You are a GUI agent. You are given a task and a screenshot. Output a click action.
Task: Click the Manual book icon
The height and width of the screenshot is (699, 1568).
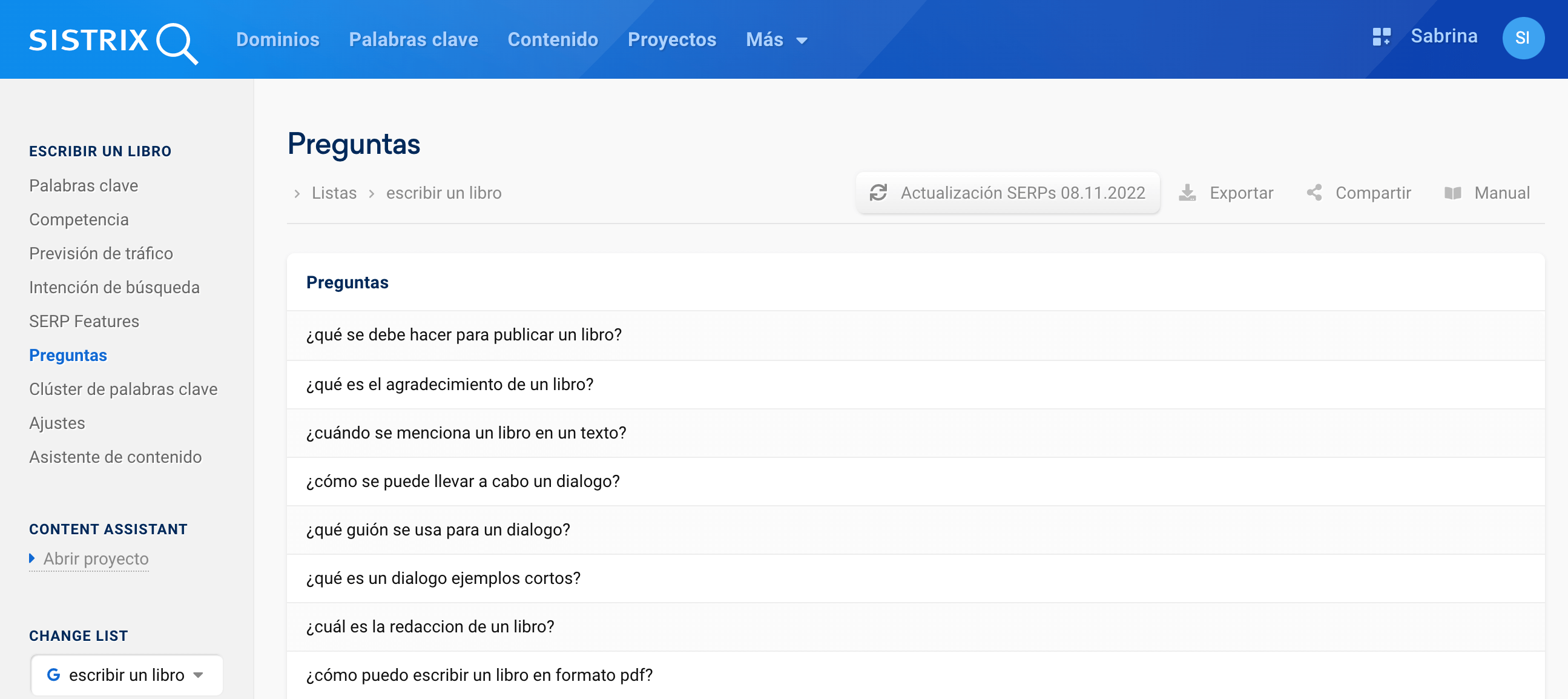coord(1453,193)
